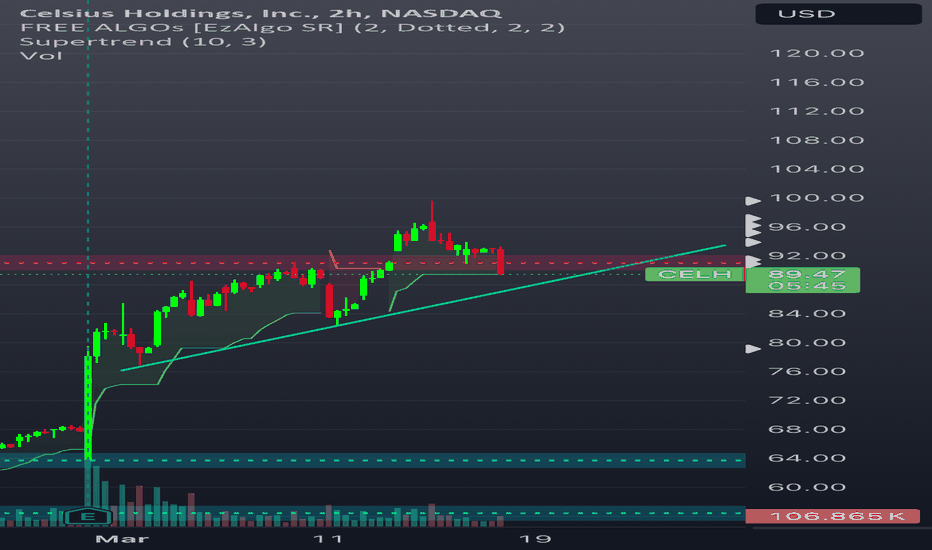Click the arrow marker beside 80.00
The width and height of the screenshot is (932, 550).
pyautogui.click(x=753, y=348)
